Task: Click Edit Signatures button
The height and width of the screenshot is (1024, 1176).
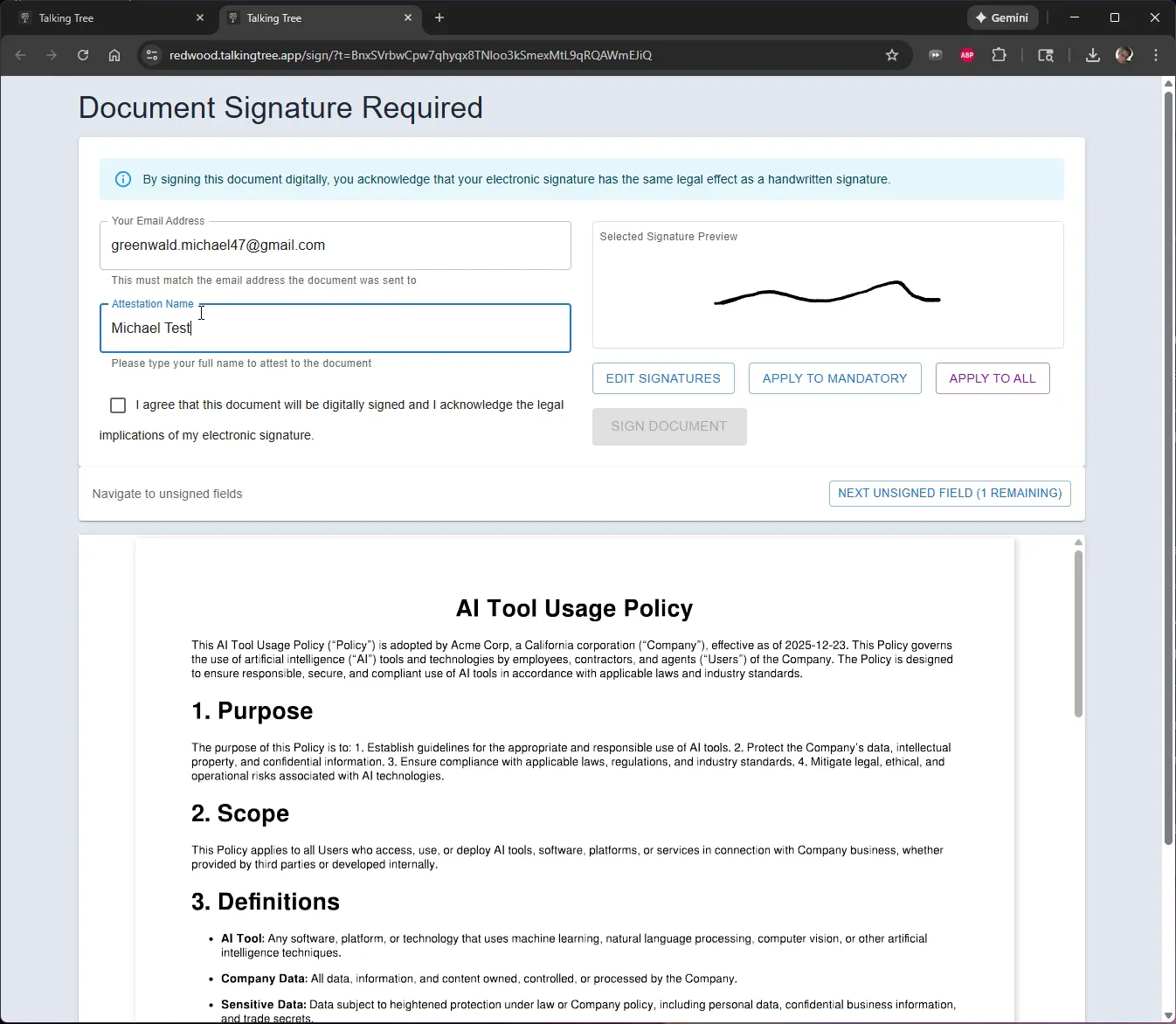Action: [x=663, y=378]
